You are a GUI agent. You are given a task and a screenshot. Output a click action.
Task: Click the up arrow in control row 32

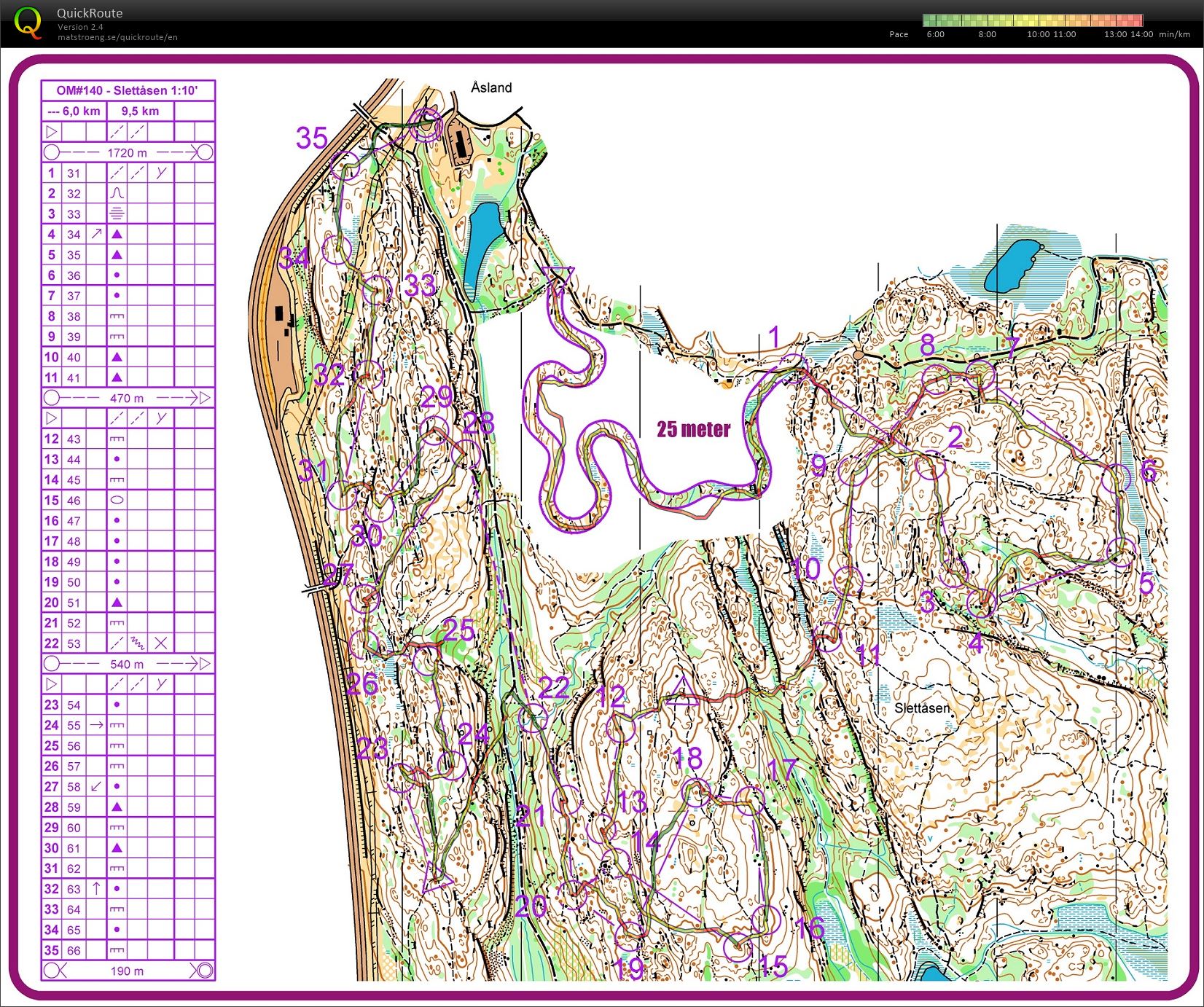click(x=95, y=889)
